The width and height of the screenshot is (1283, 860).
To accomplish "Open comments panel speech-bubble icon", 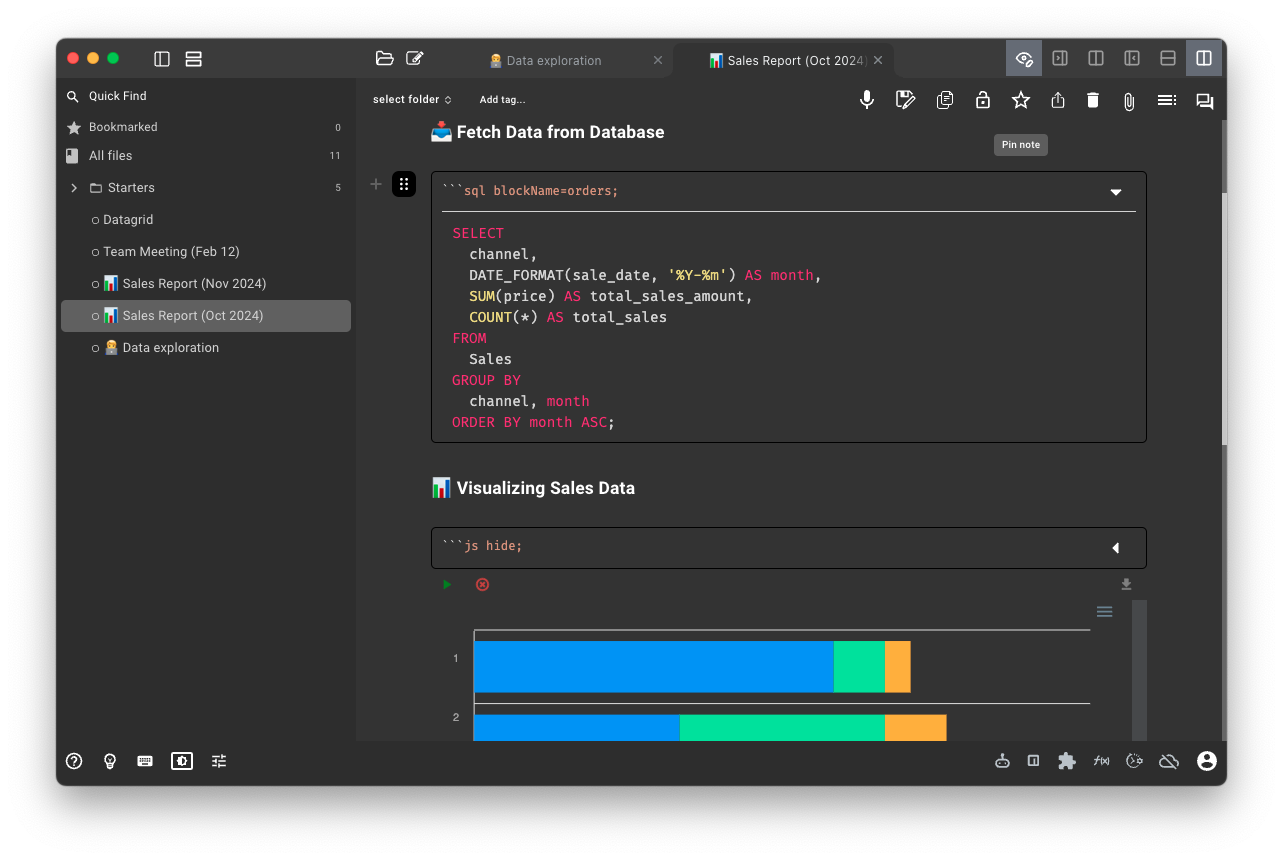I will pyautogui.click(x=1204, y=101).
